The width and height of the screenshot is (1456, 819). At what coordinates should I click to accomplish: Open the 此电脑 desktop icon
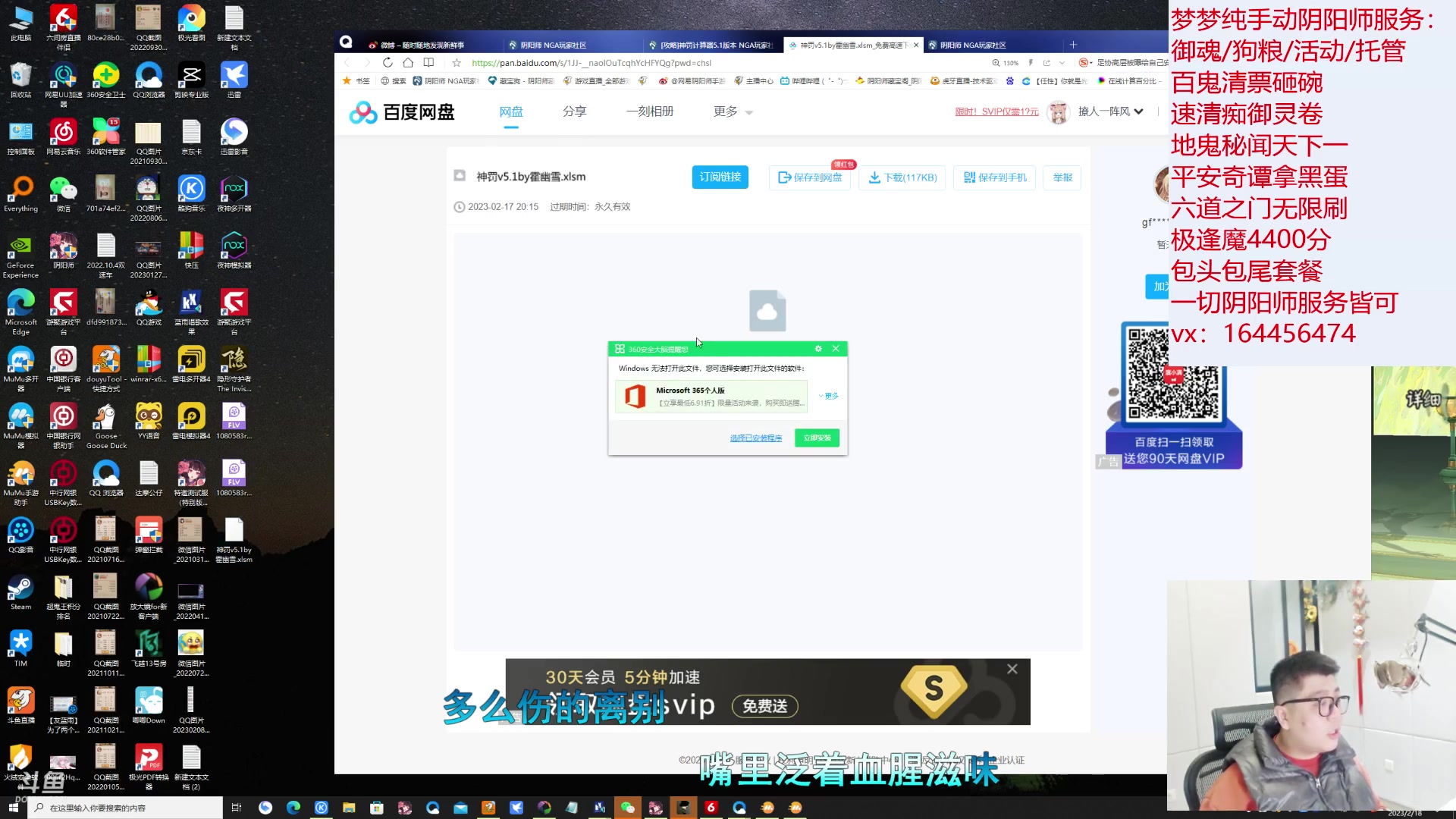point(20,23)
